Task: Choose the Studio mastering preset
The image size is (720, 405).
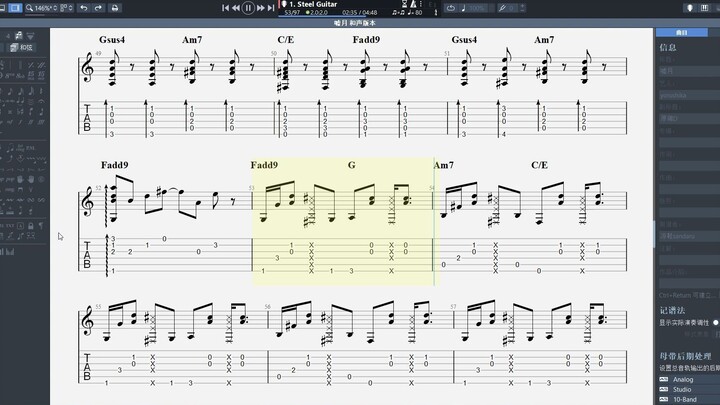Action: pyautogui.click(x=683, y=389)
